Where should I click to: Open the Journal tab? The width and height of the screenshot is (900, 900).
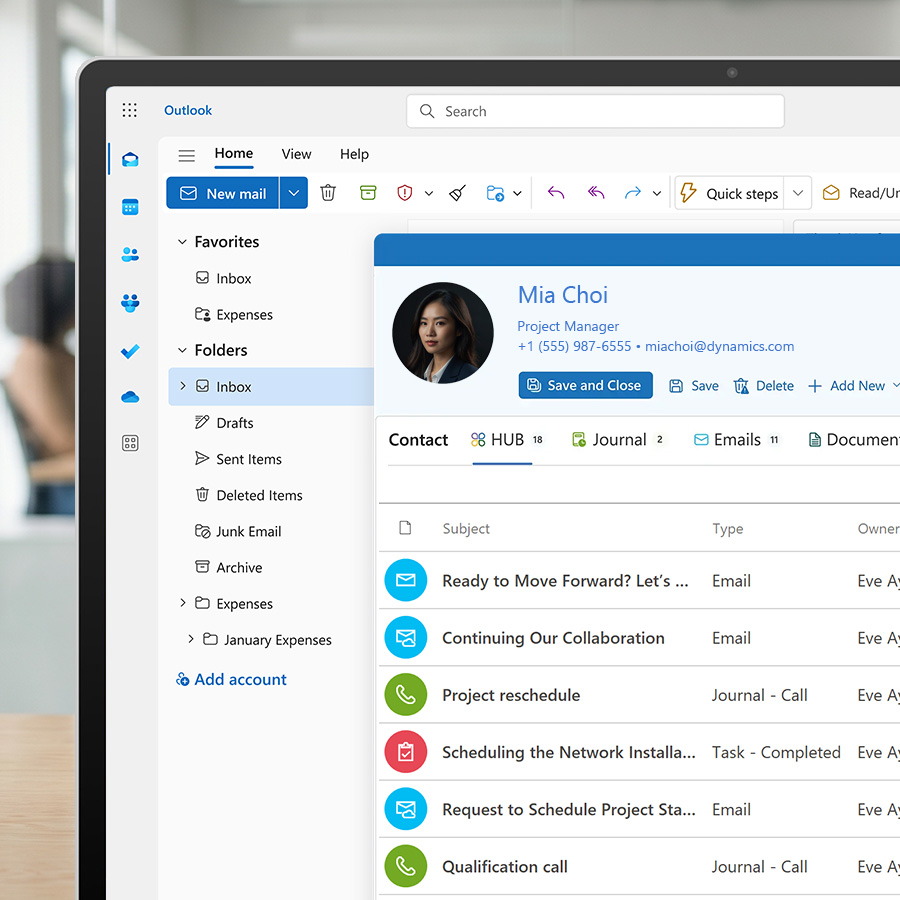618,440
